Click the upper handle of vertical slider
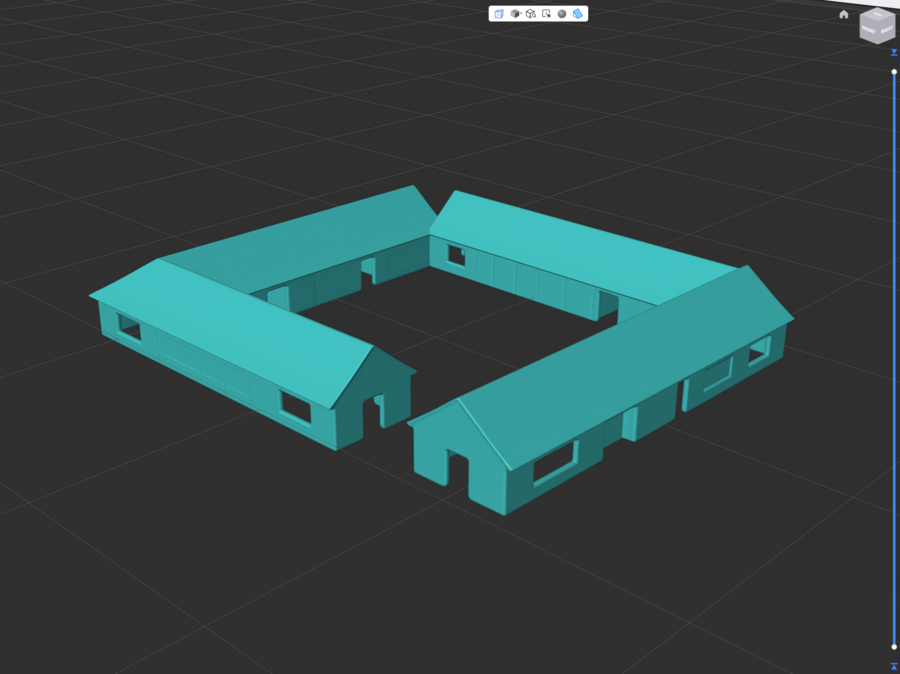This screenshot has height=674, width=900. [x=894, y=72]
